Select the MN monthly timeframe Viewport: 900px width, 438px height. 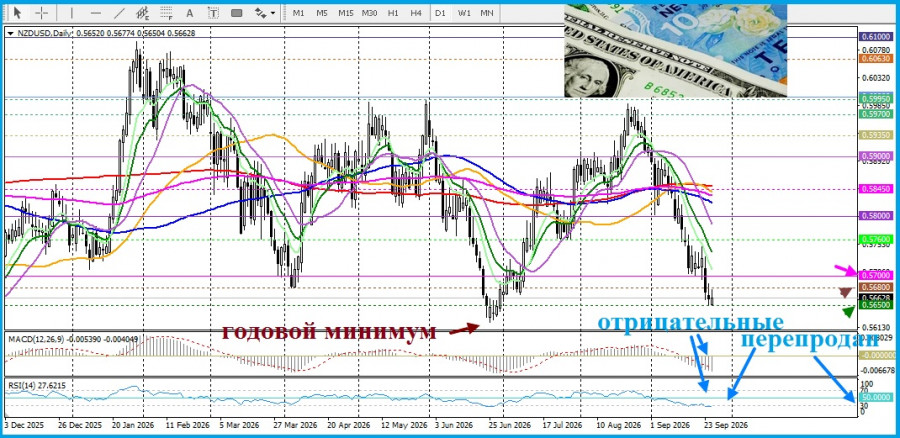point(487,13)
